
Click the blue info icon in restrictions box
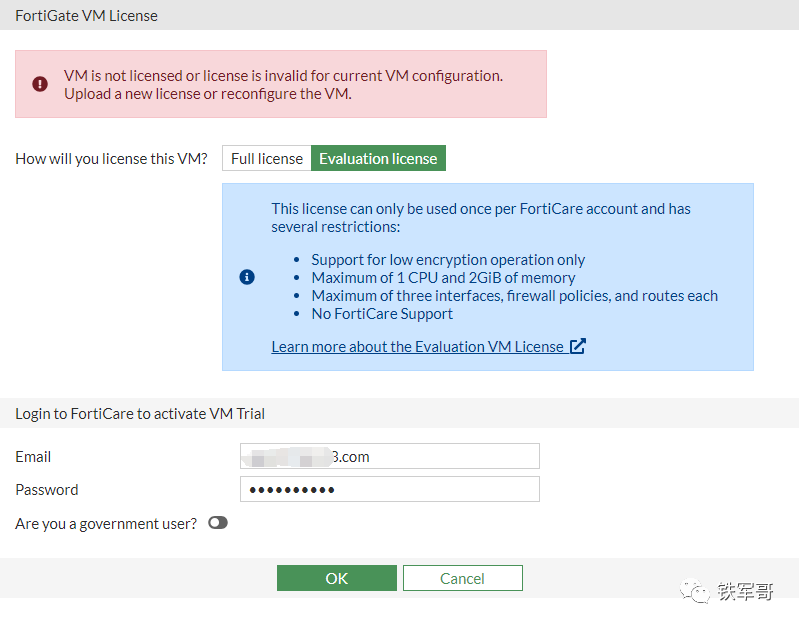247,277
